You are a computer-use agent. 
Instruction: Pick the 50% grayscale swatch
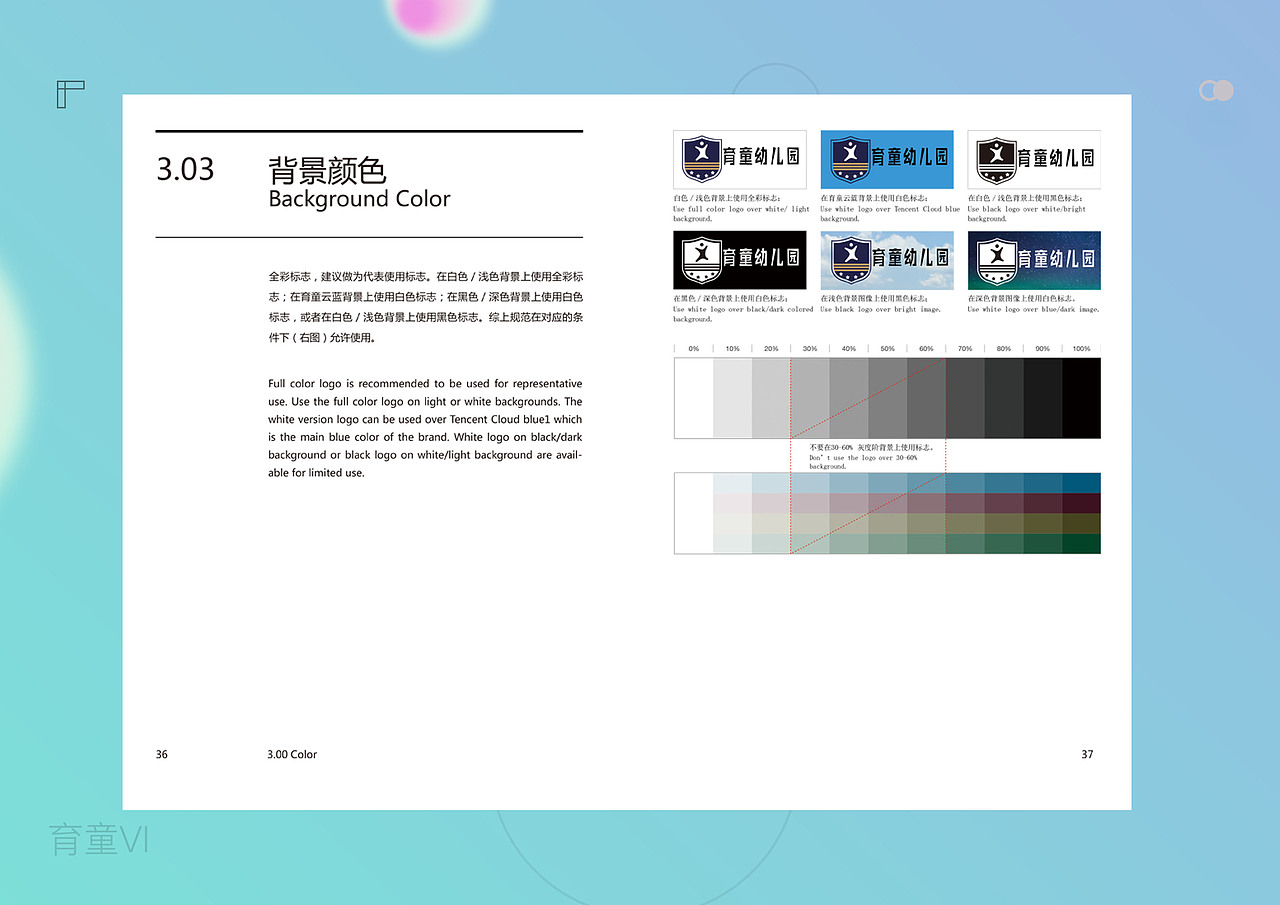(x=888, y=398)
